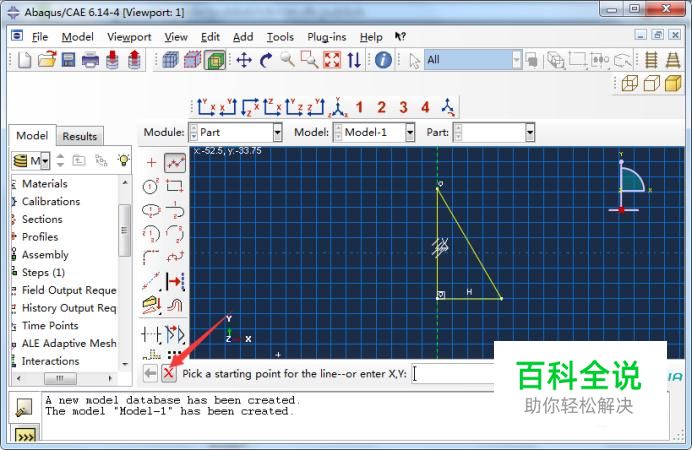
Task: Select the Create Ellipse tool
Action: 151,210
